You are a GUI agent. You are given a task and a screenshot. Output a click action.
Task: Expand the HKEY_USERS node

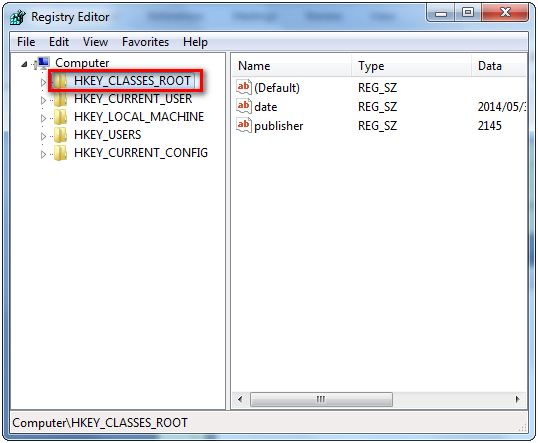pos(43,136)
